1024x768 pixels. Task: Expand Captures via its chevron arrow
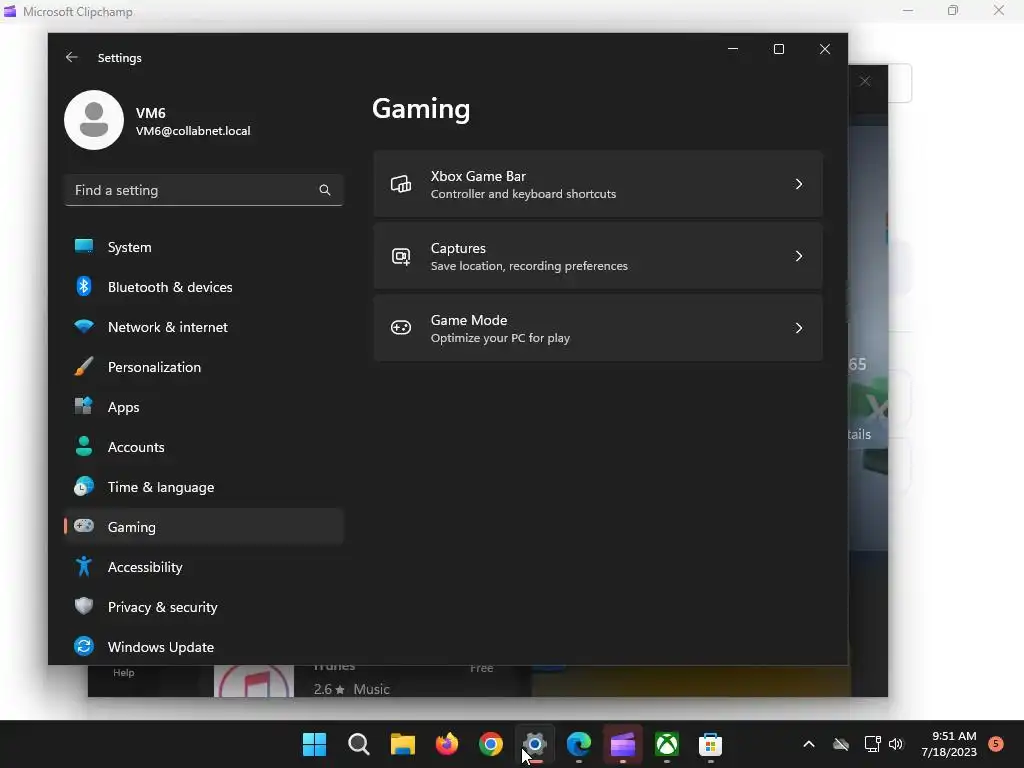tap(799, 256)
